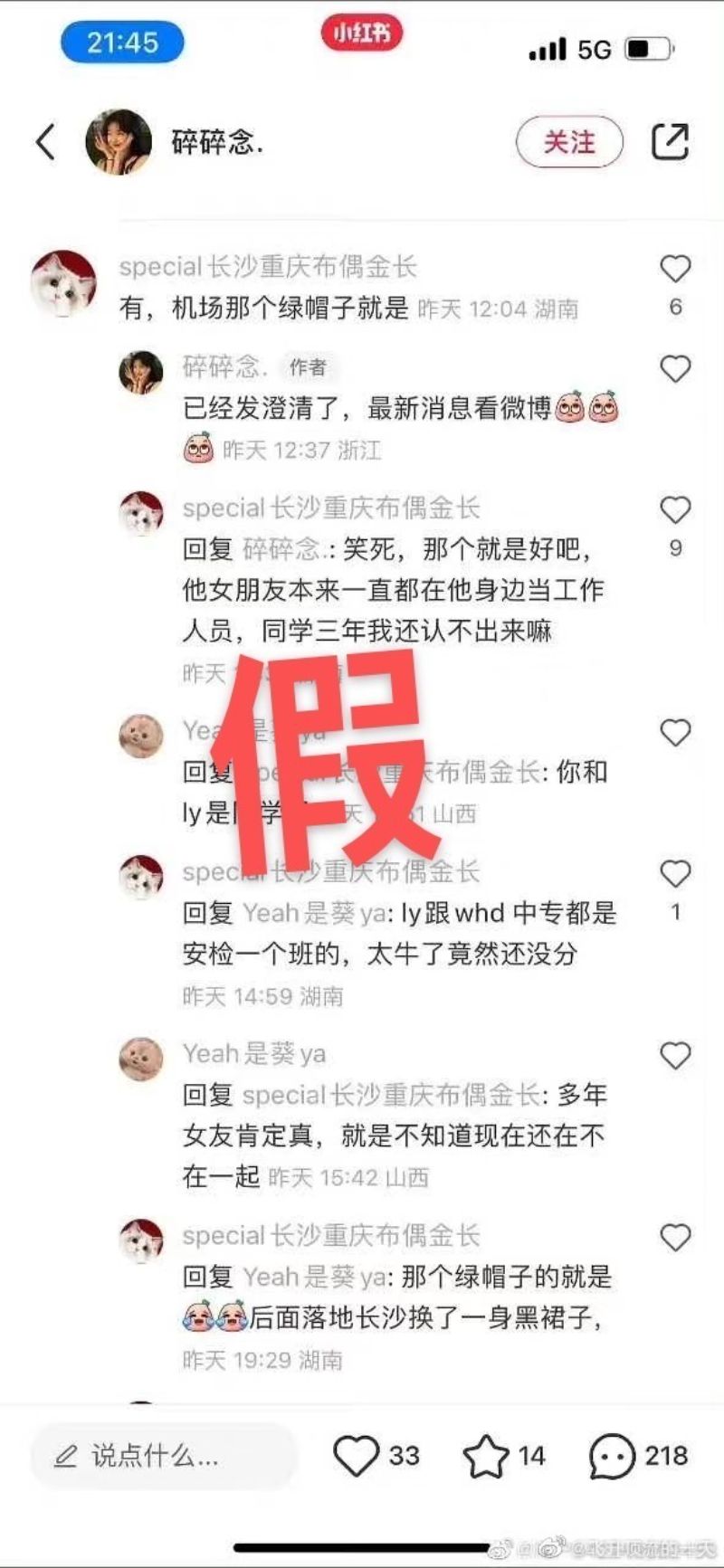Like the comment with nine likes
Screen dimensions: 724x1568
tap(675, 510)
